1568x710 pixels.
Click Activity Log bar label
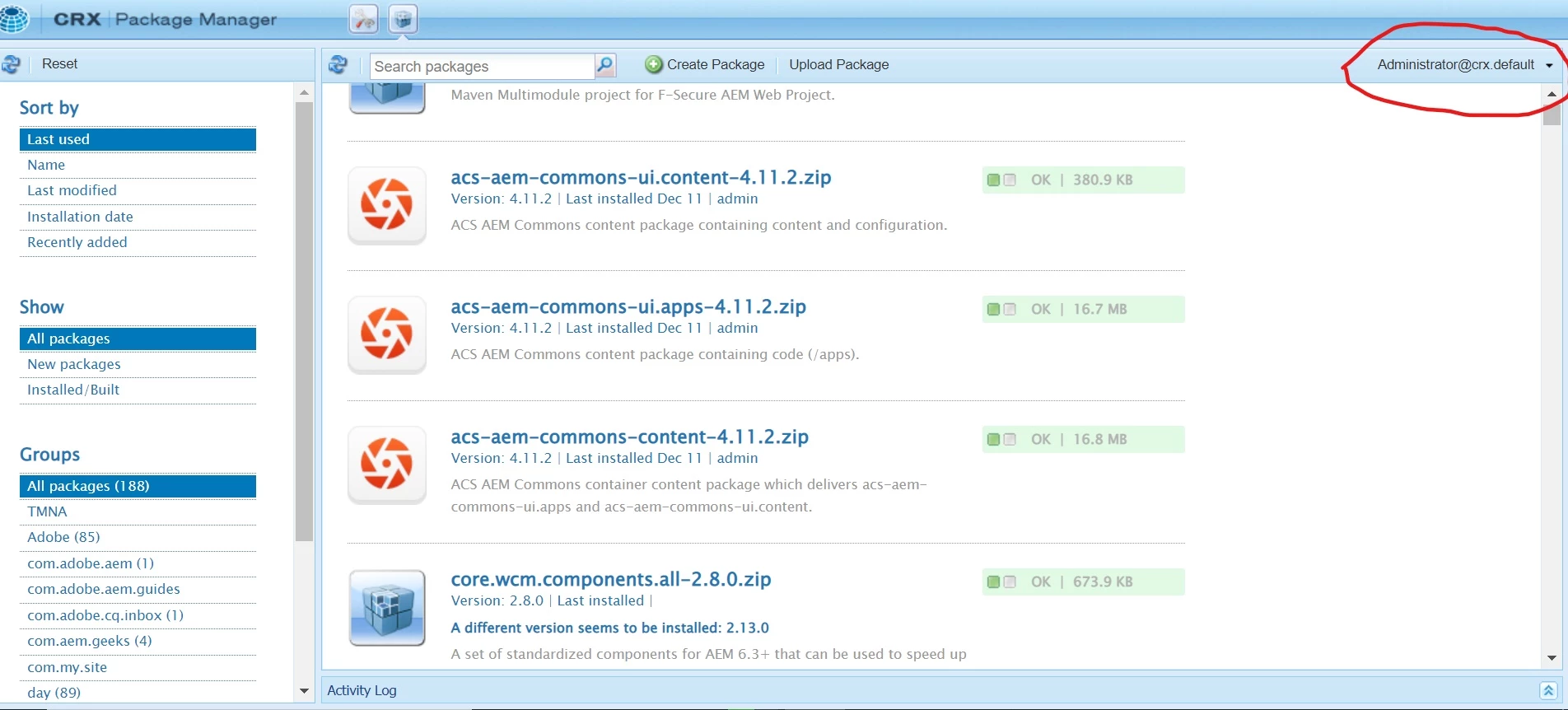(x=362, y=690)
